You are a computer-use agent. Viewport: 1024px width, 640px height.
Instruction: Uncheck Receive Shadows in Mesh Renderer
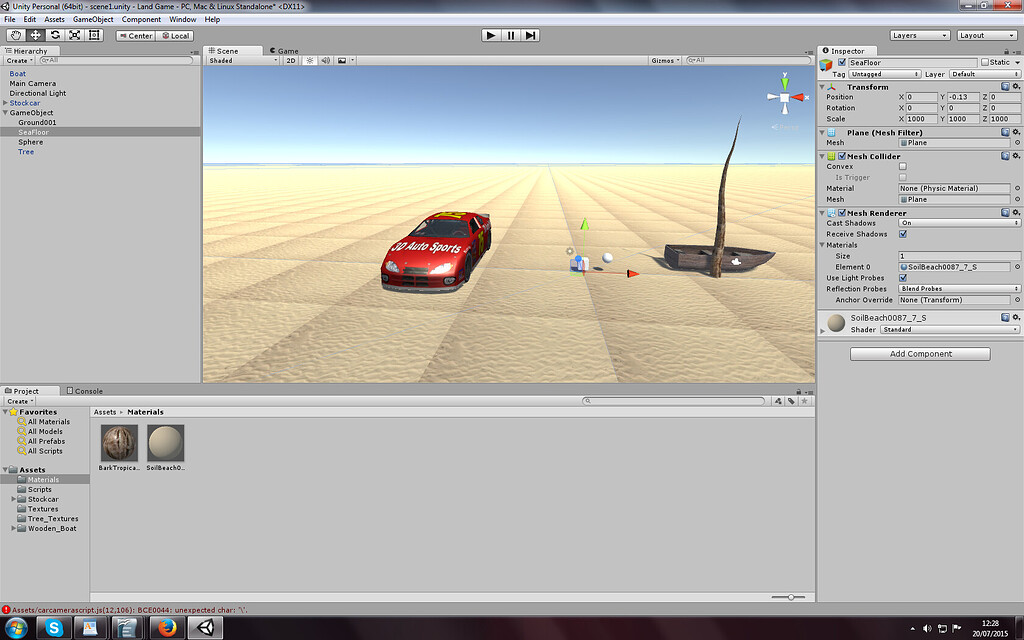click(903, 233)
